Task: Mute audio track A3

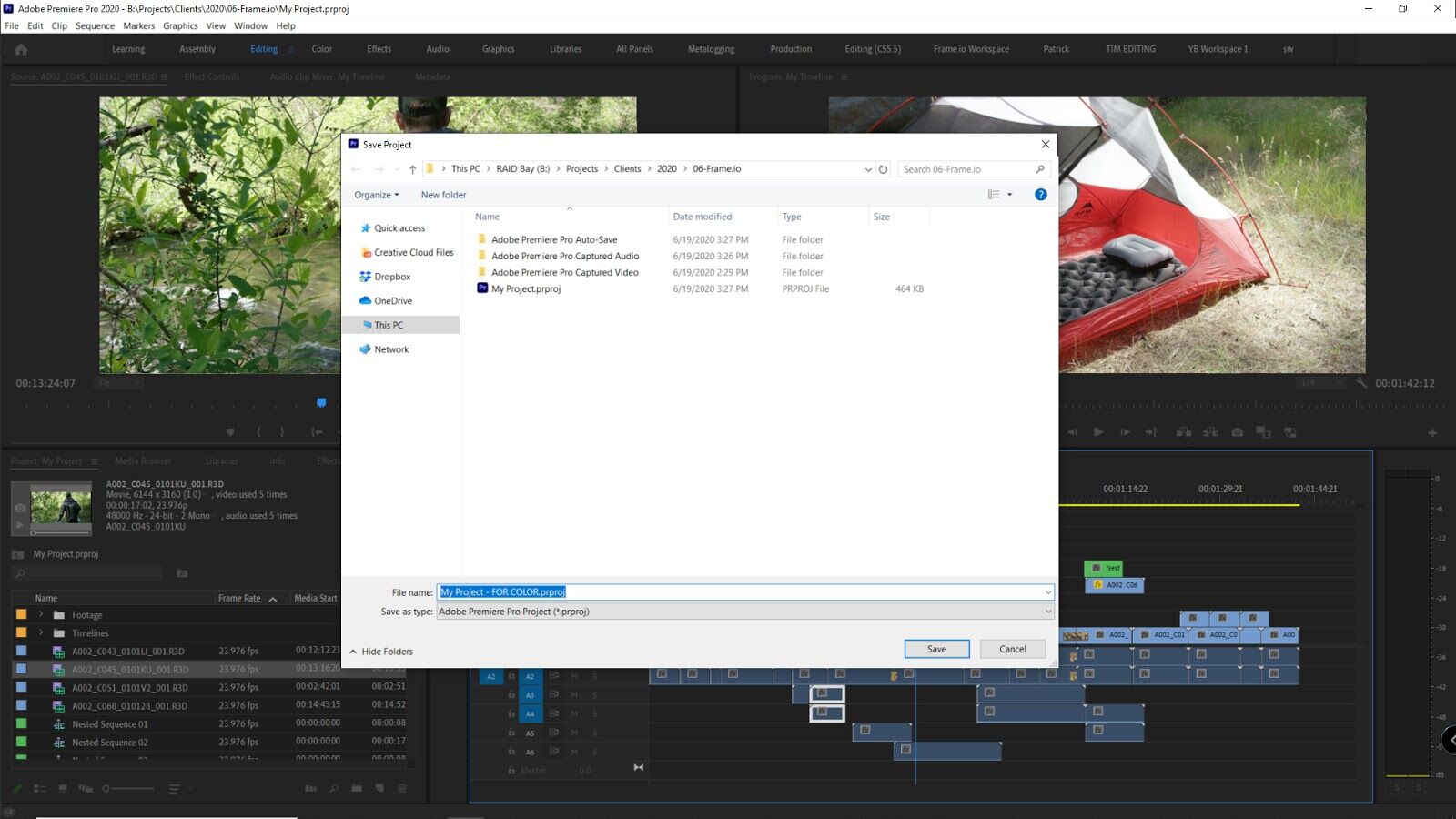Action: point(574,695)
